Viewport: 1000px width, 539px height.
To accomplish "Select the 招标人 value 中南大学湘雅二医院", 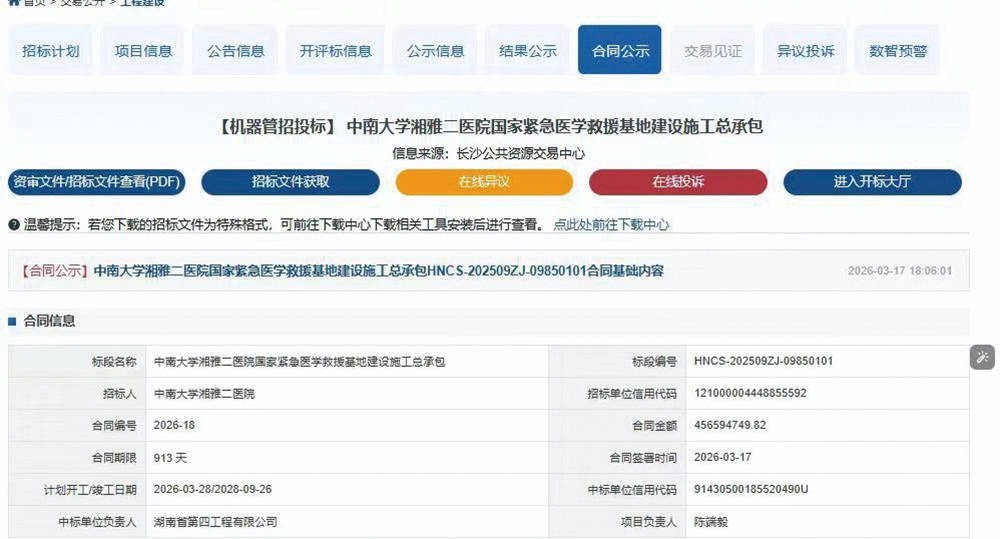I will (204, 394).
